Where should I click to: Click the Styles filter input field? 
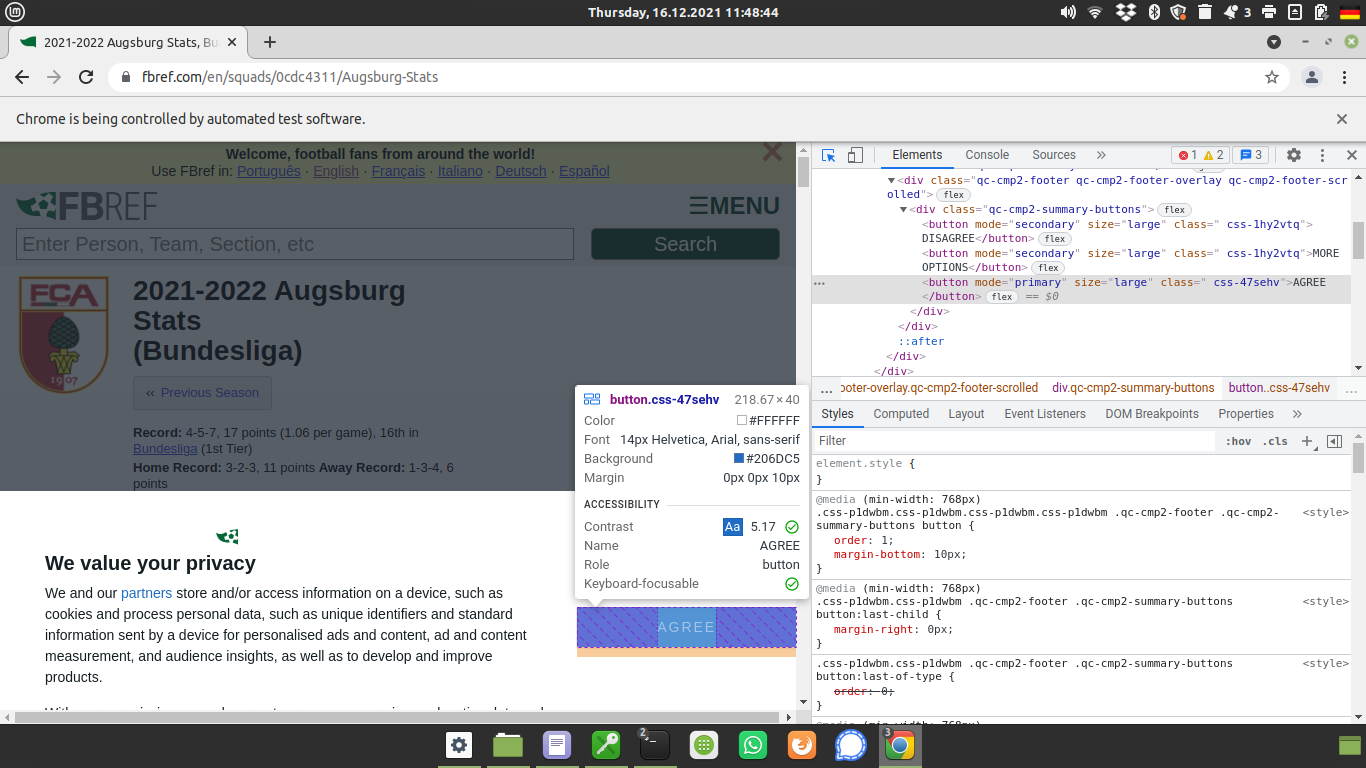pyautogui.click(x=1013, y=441)
